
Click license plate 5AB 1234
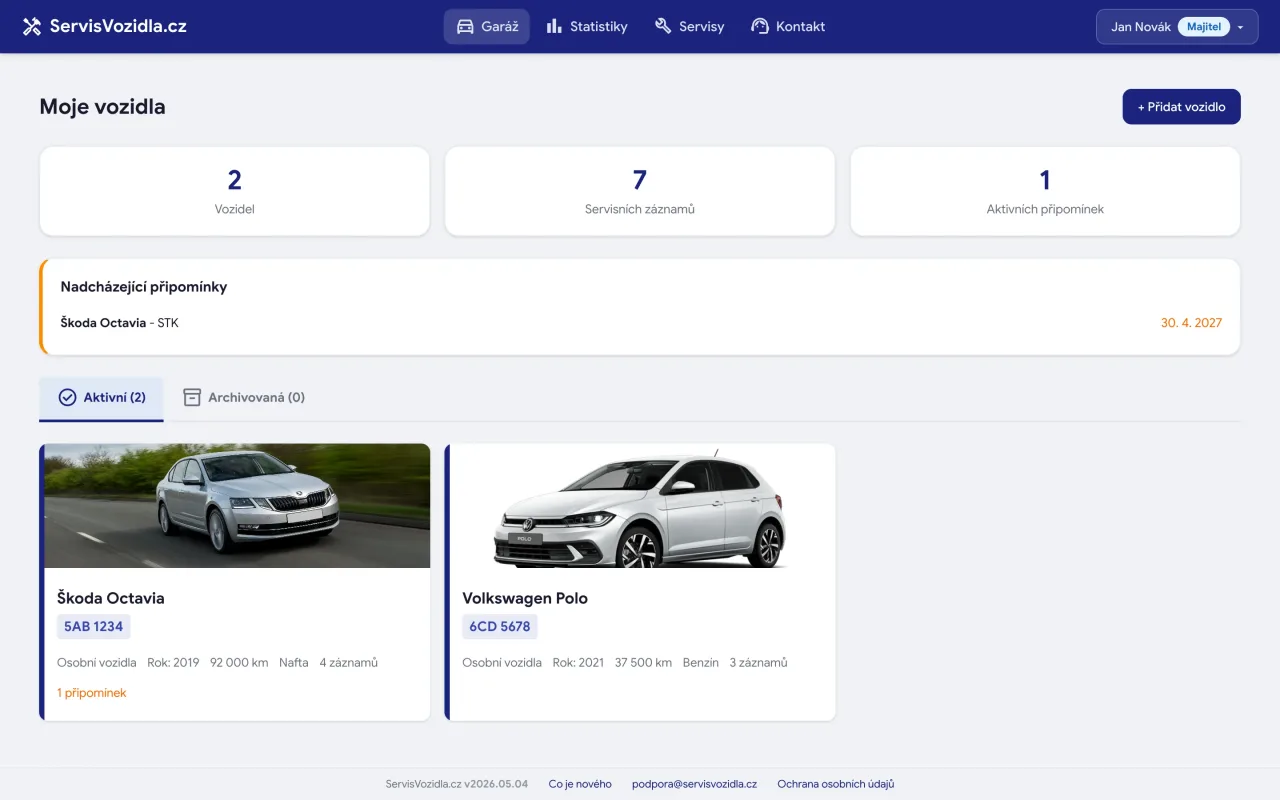94,627
